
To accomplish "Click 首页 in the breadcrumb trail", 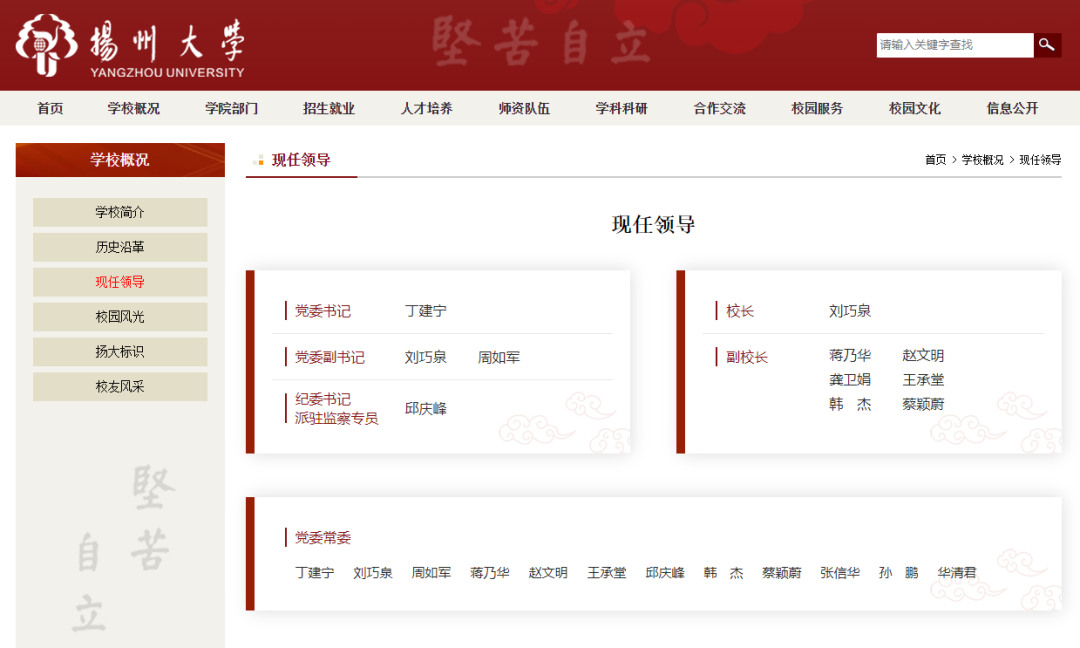I will pyautogui.click(x=935, y=160).
